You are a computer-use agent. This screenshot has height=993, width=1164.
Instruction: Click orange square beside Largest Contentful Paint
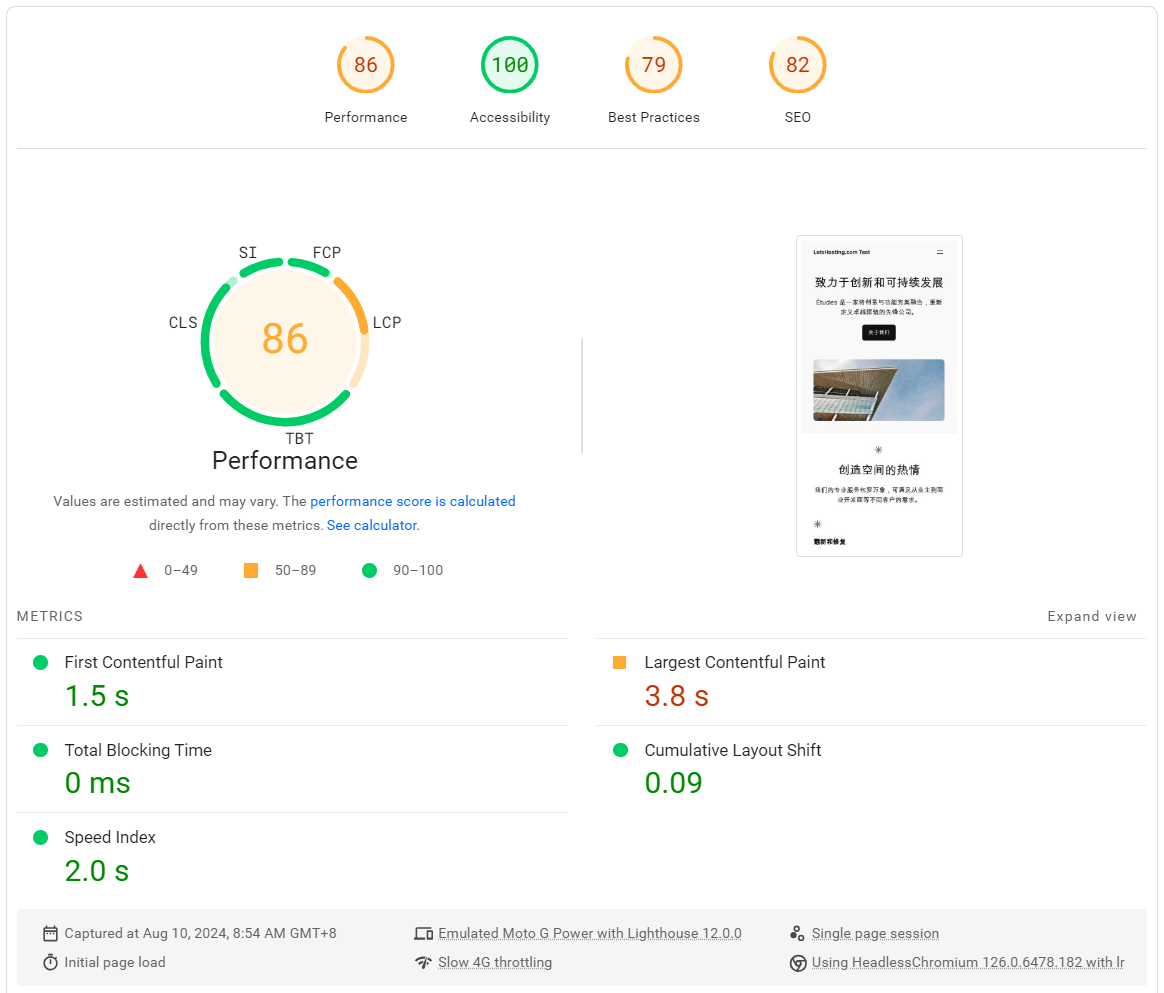[620, 663]
